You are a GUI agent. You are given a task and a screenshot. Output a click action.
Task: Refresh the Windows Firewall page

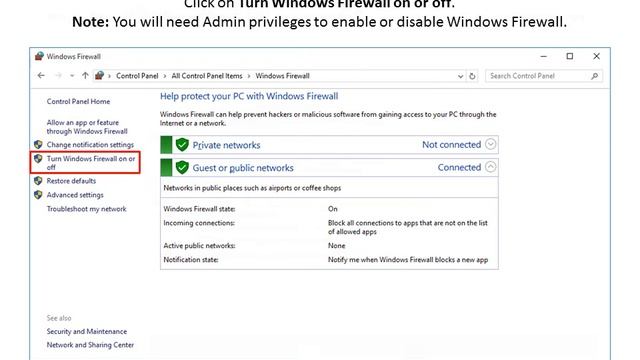point(472,76)
